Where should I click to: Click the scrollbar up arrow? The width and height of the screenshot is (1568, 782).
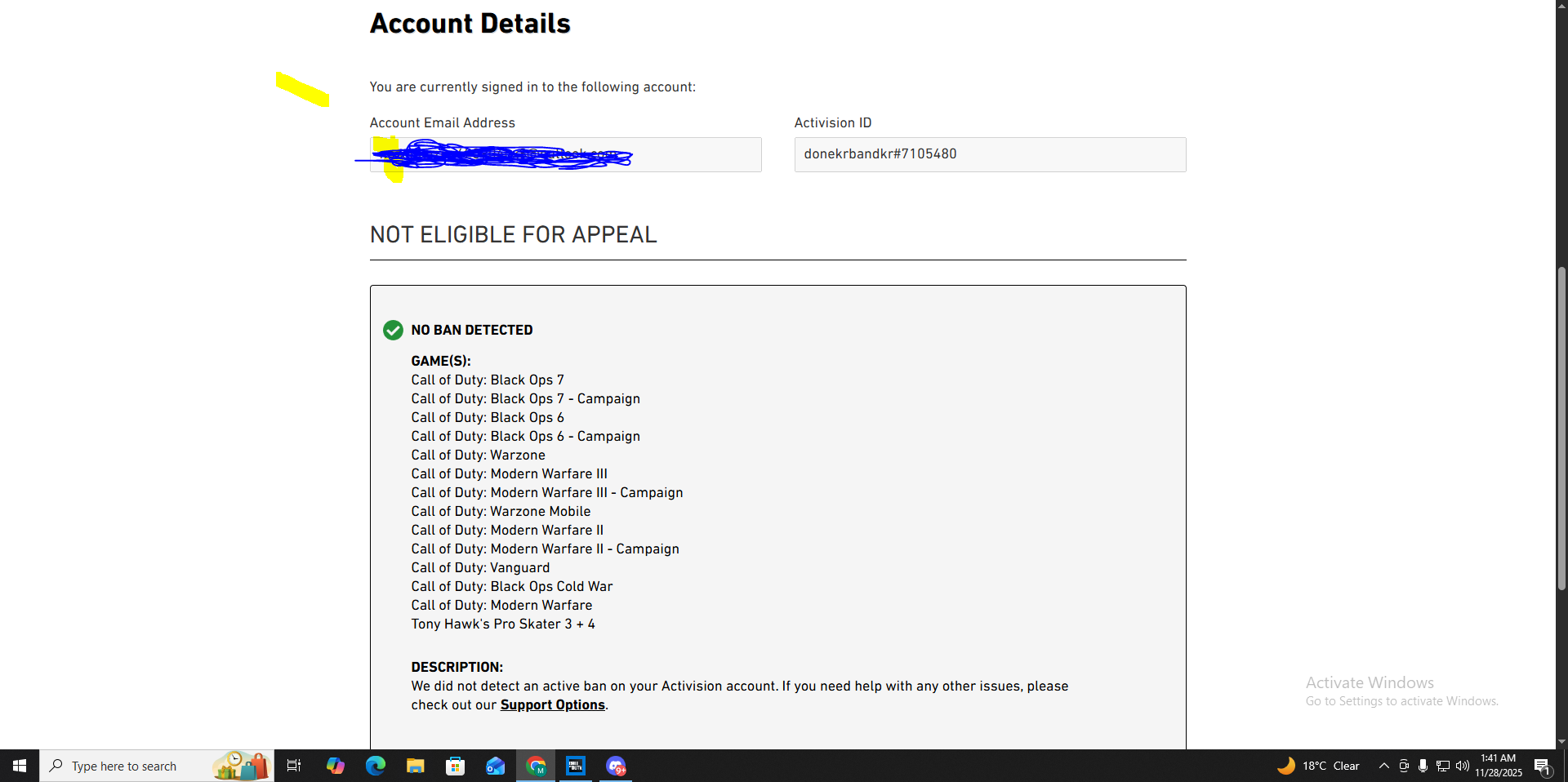tap(1561, 5)
